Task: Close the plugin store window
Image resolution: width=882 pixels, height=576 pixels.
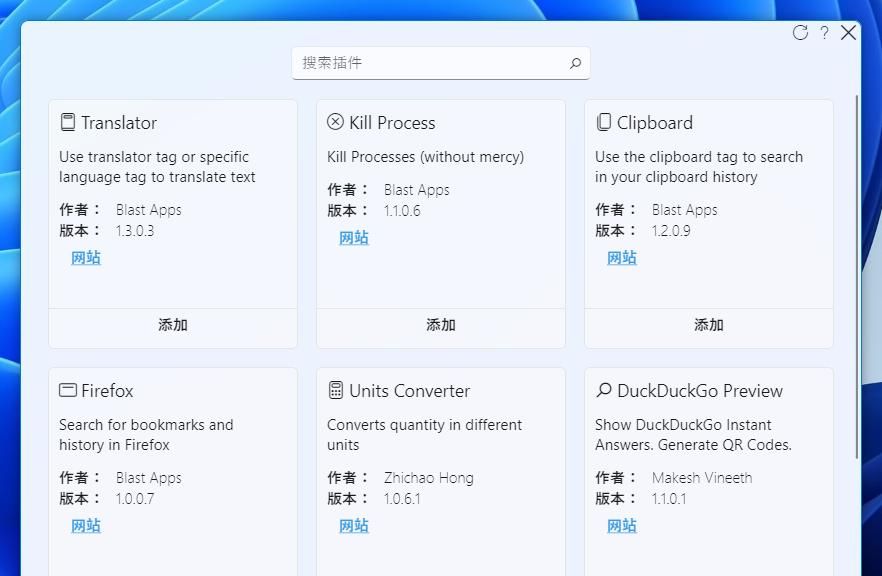Action: pyautogui.click(x=849, y=32)
